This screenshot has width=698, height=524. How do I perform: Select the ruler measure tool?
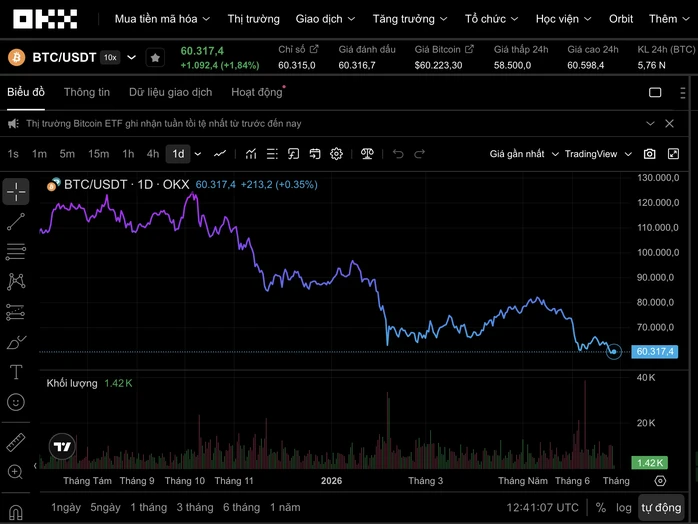(x=16, y=442)
